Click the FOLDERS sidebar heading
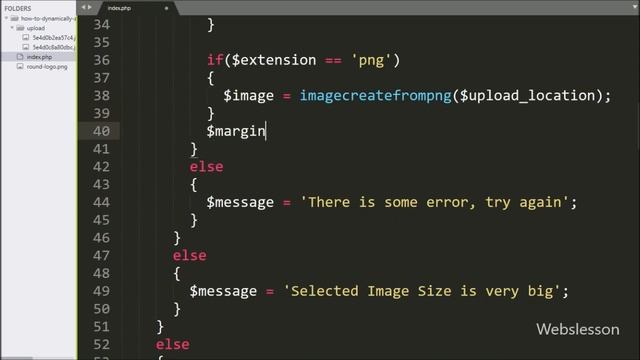 pyautogui.click(x=18, y=8)
